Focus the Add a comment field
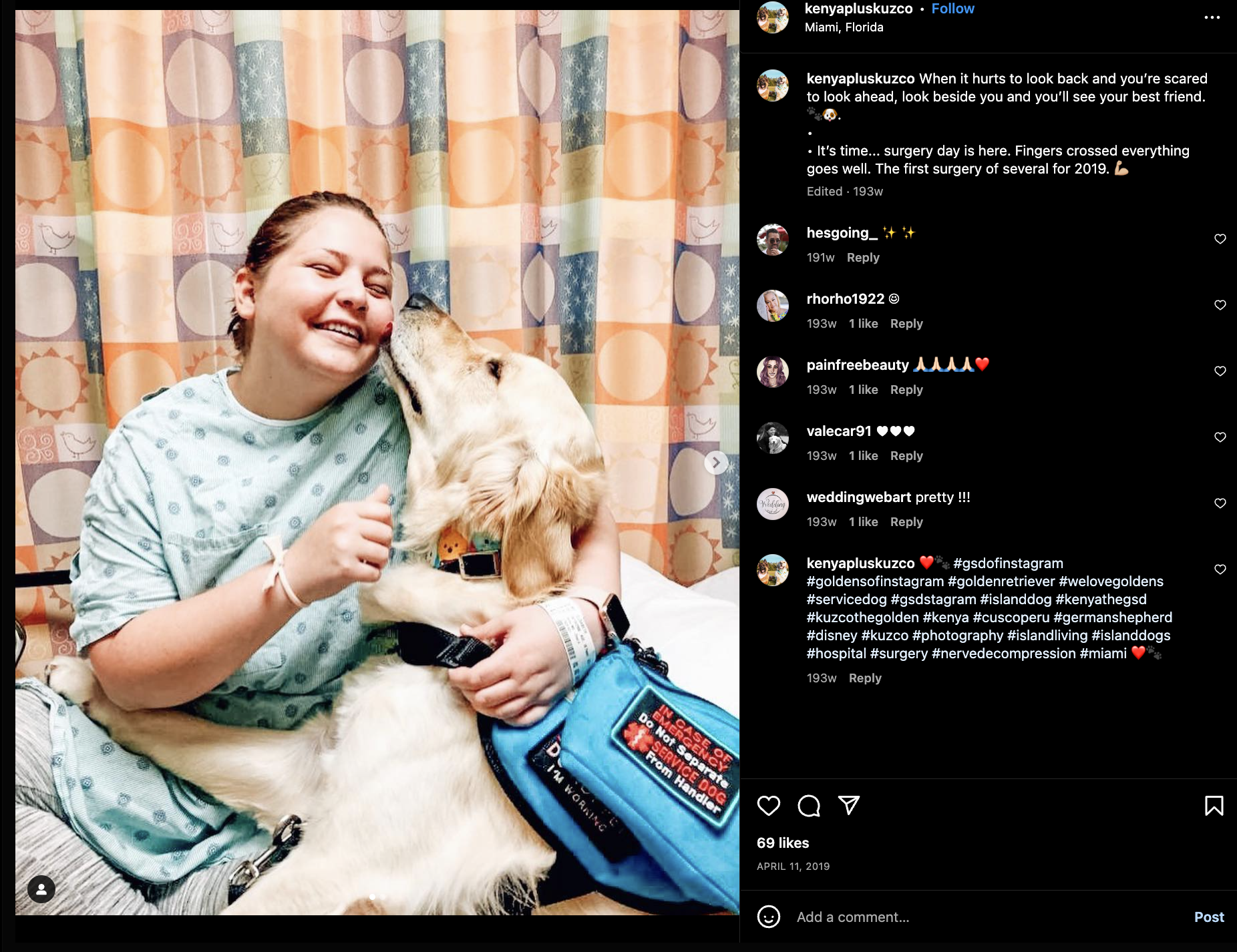This screenshot has height=952, width=1237. point(989,917)
